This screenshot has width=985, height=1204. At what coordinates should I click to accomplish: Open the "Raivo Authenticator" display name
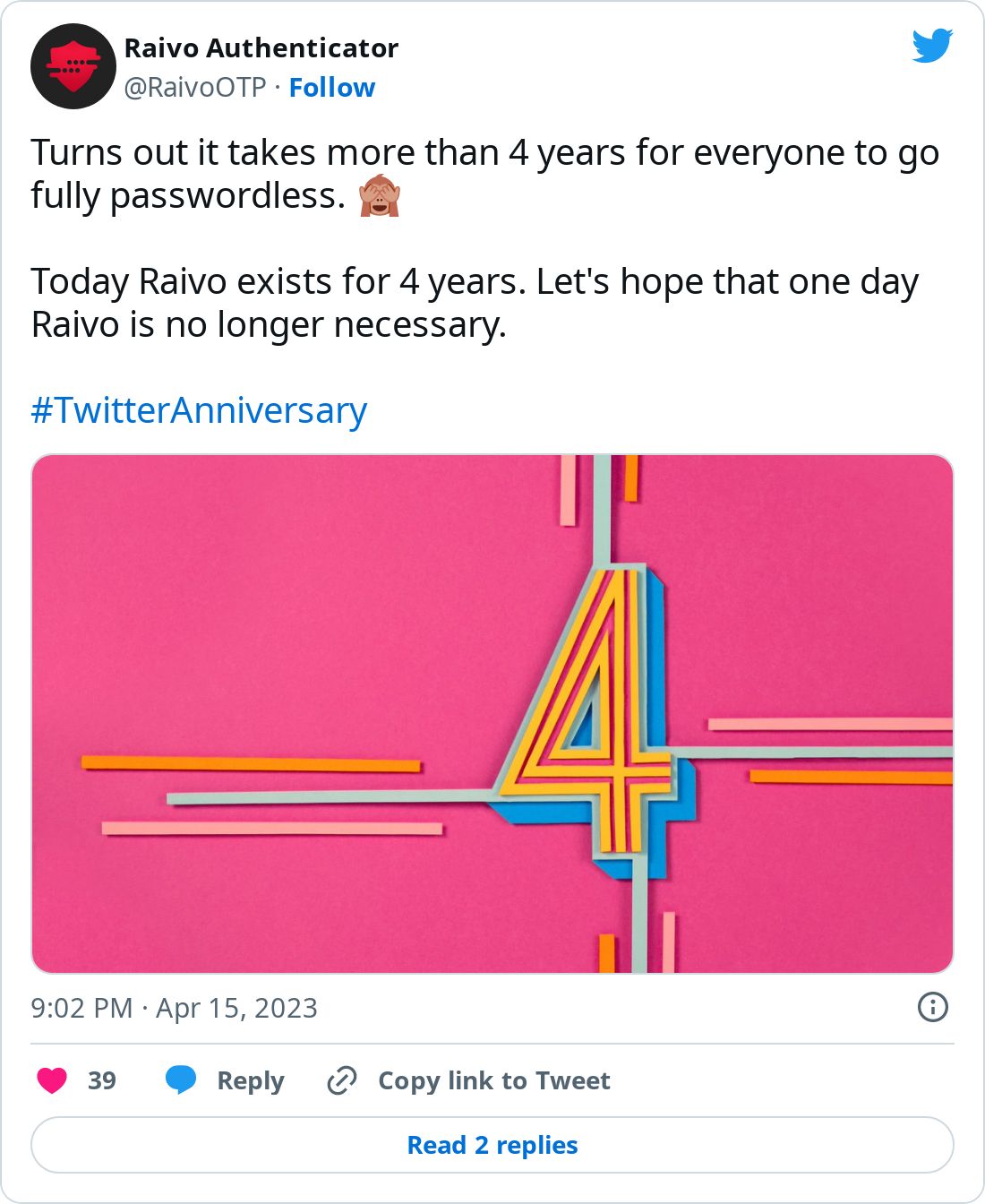point(261,48)
